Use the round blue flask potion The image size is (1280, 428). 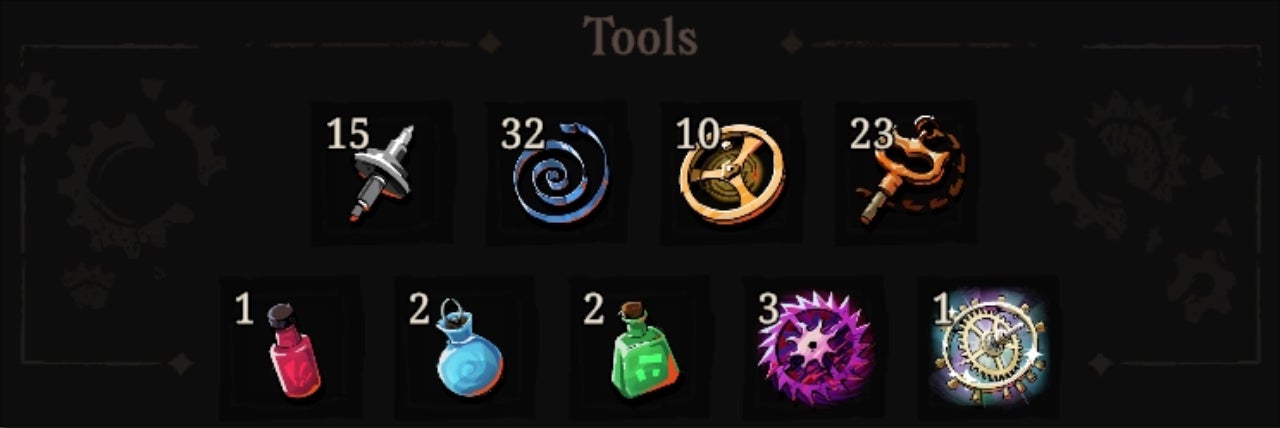[x=468, y=350]
